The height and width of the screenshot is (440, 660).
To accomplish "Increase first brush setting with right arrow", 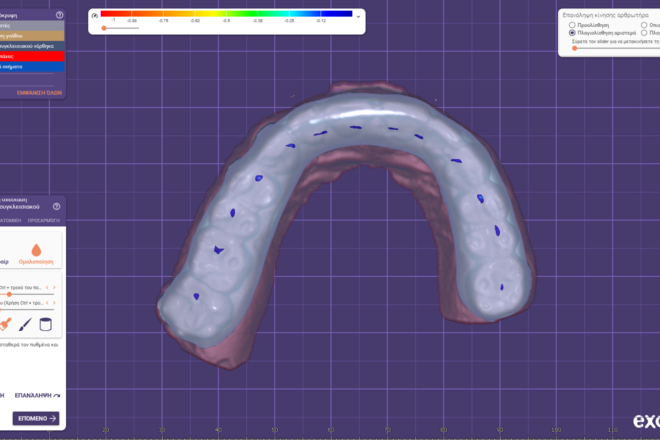I will (x=54, y=288).
